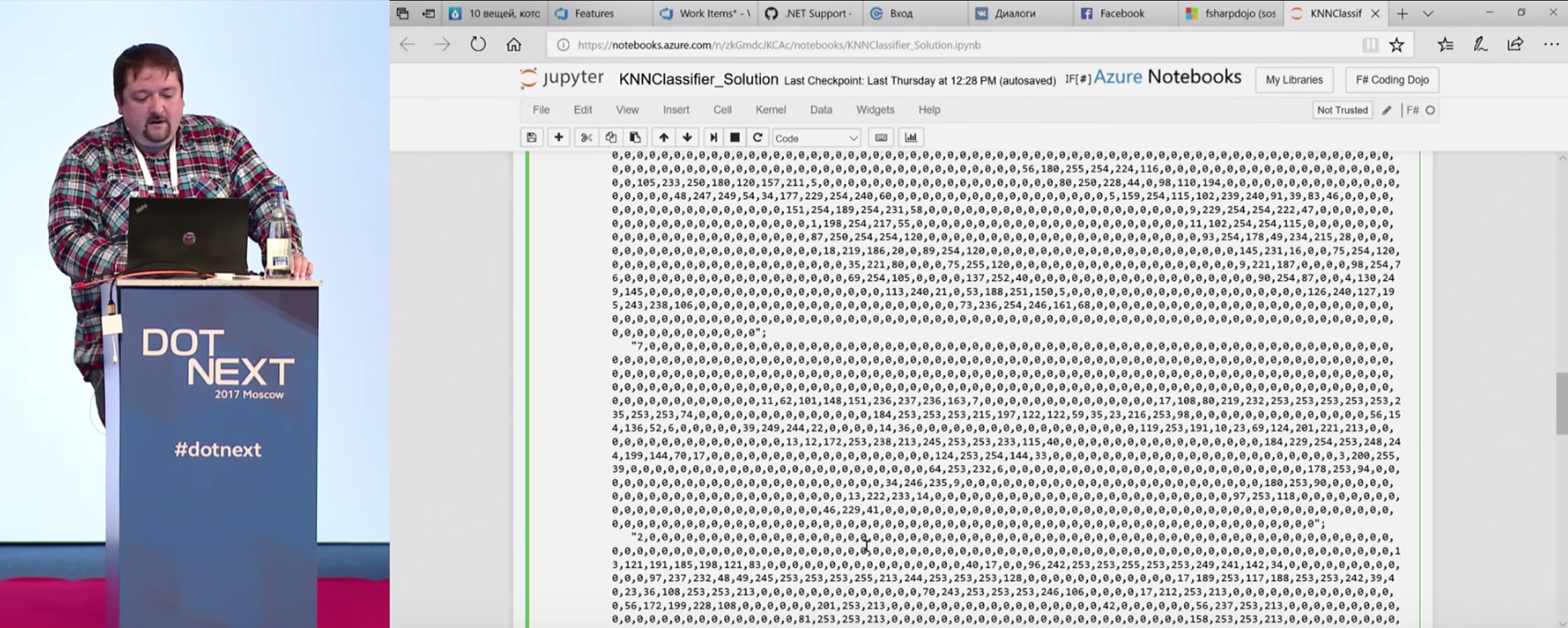Click the F# Coding Dojo button

[1392, 80]
